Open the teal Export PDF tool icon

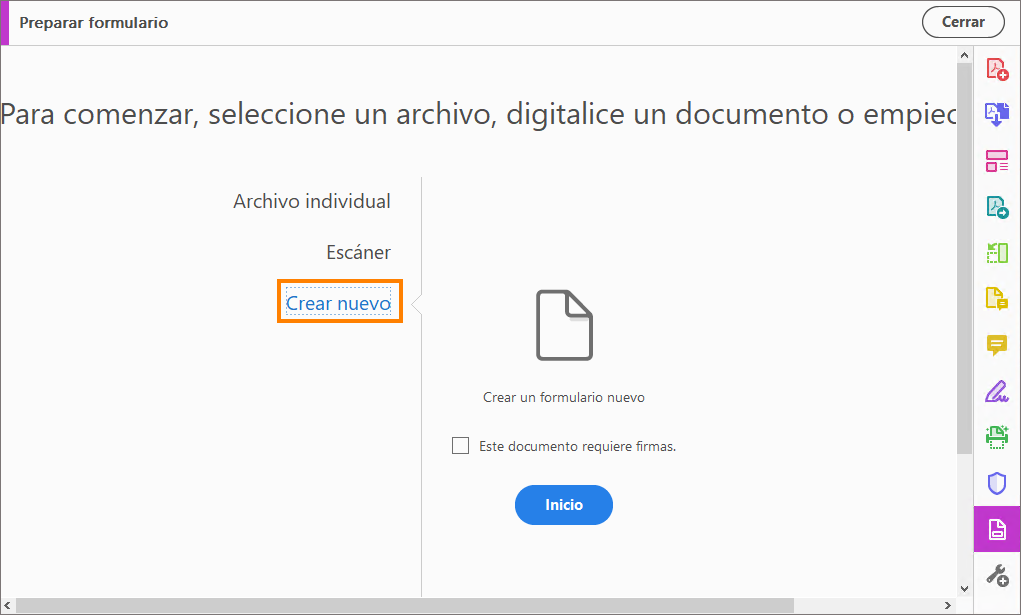click(997, 207)
